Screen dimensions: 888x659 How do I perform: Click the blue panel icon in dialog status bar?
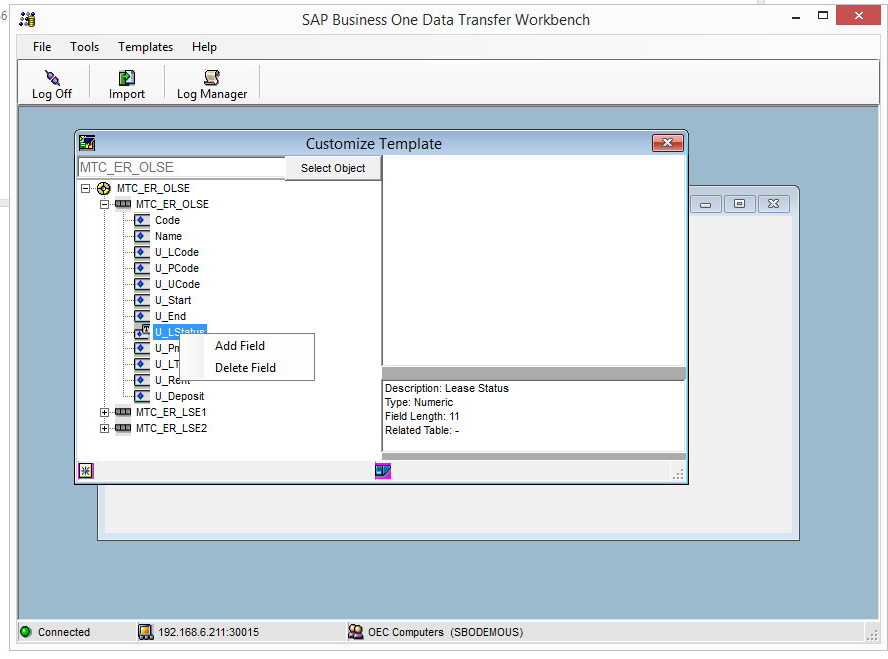(x=383, y=470)
